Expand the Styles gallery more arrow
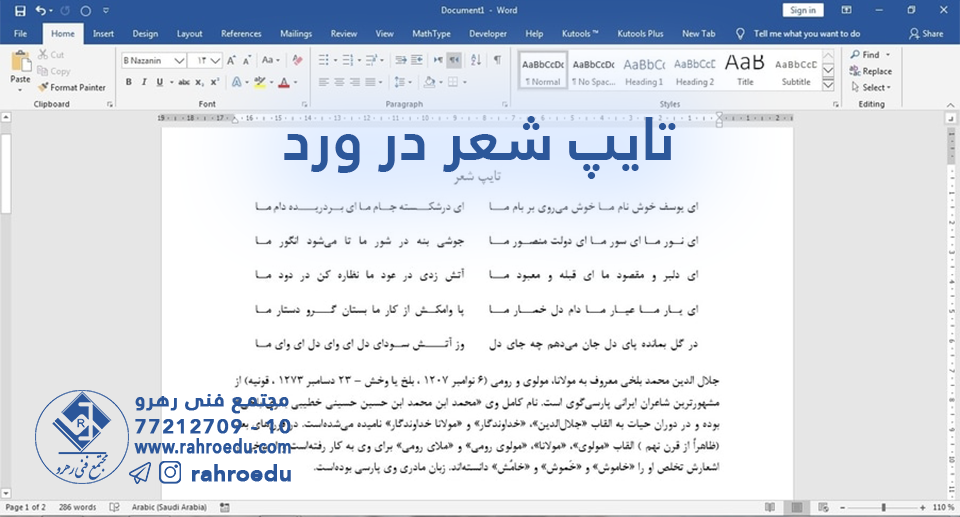This screenshot has width=960, height=517. pyautogui.click(x=828, y=85)
